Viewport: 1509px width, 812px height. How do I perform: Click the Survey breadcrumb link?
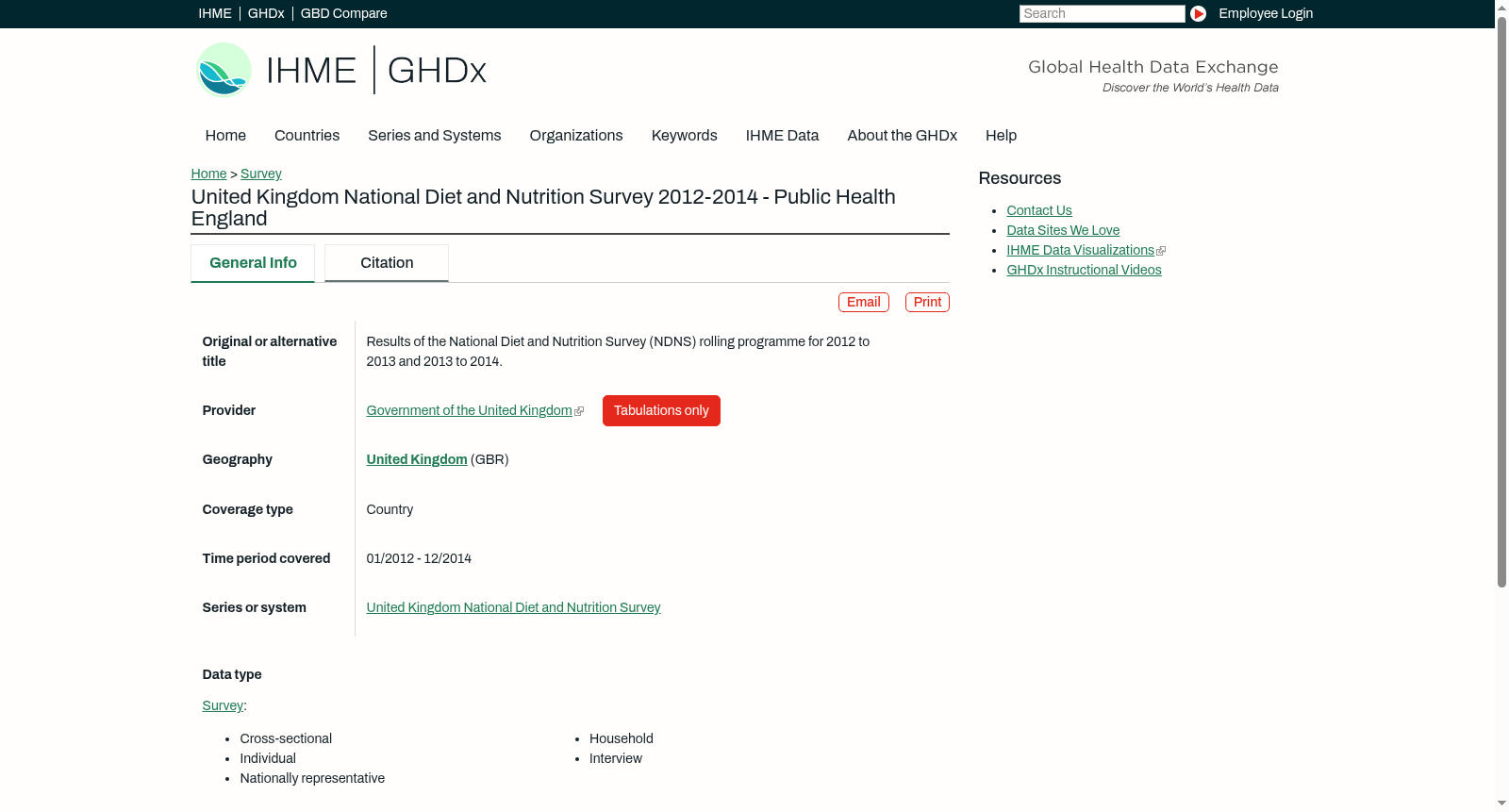click(x=261, y=174)
